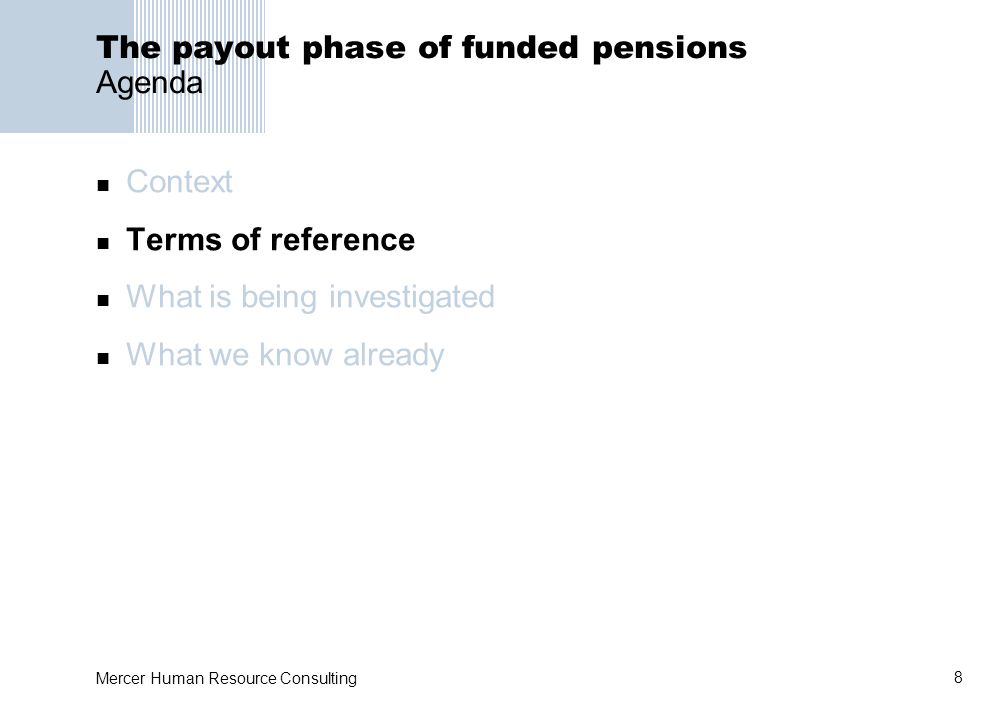Click the Context agenda item
This screenshot has height=720, width=1008.
click(x=179, y=182)
